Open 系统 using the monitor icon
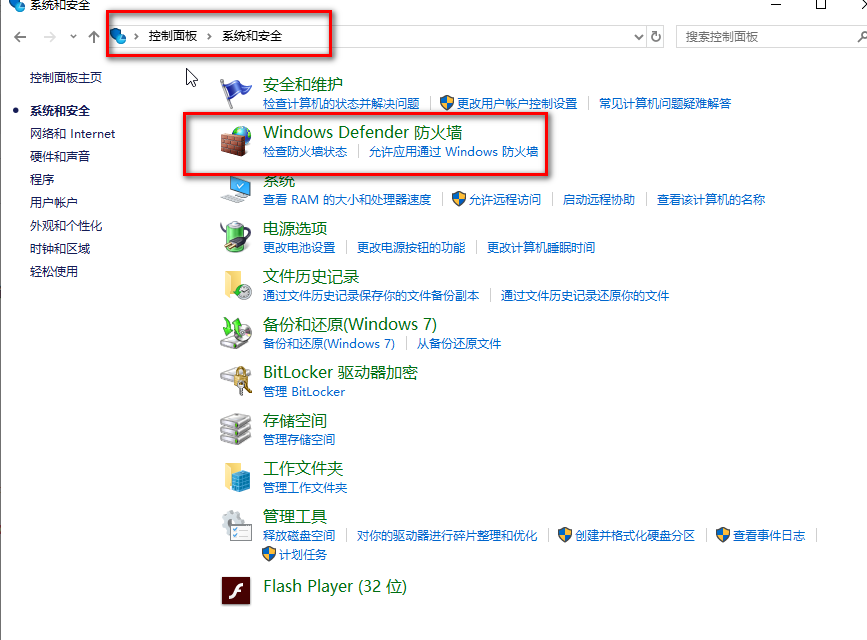 point(236,189)
